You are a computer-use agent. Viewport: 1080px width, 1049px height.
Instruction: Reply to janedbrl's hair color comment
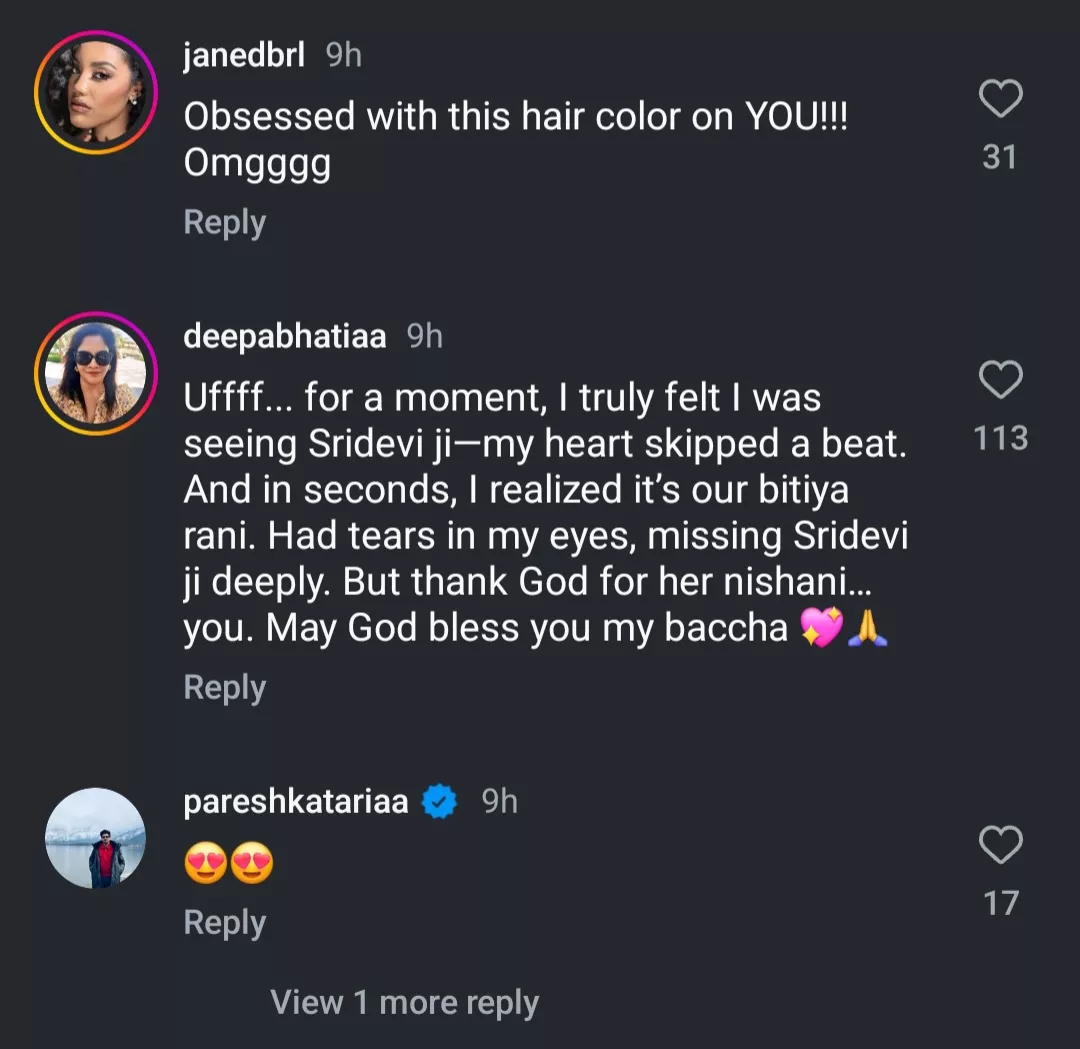pos(224,222)
